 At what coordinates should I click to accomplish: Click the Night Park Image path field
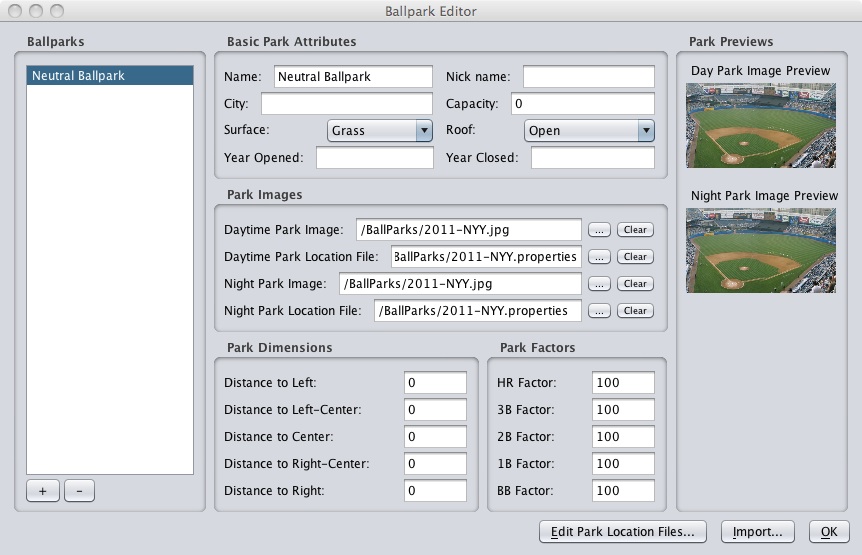pyautogui.click(x=460, y=284)
